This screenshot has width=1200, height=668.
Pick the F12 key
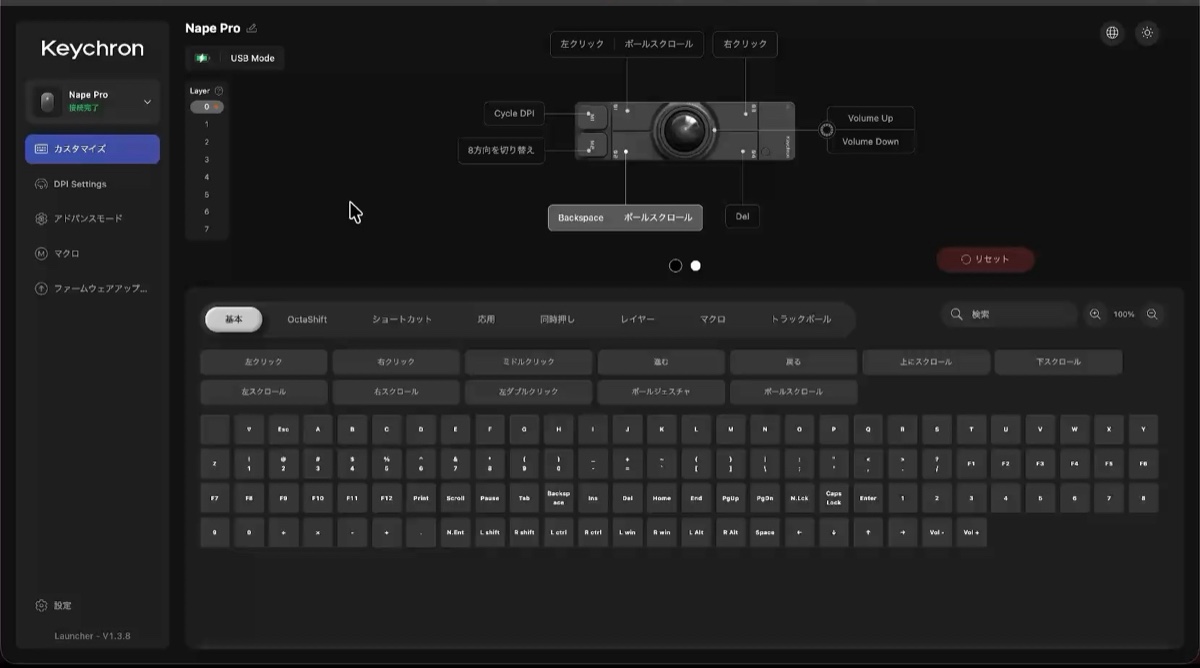point(386,498)
